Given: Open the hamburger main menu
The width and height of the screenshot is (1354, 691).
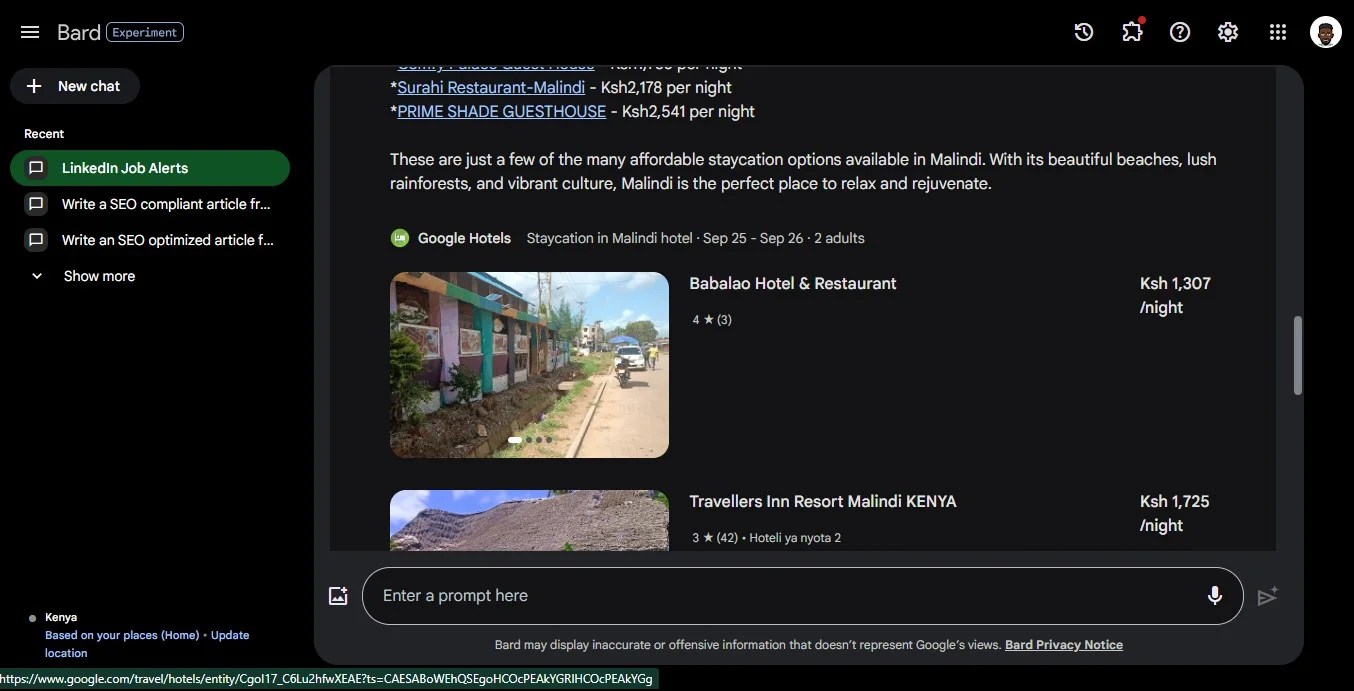Looking at the screenshot, I should click(30, 32).
